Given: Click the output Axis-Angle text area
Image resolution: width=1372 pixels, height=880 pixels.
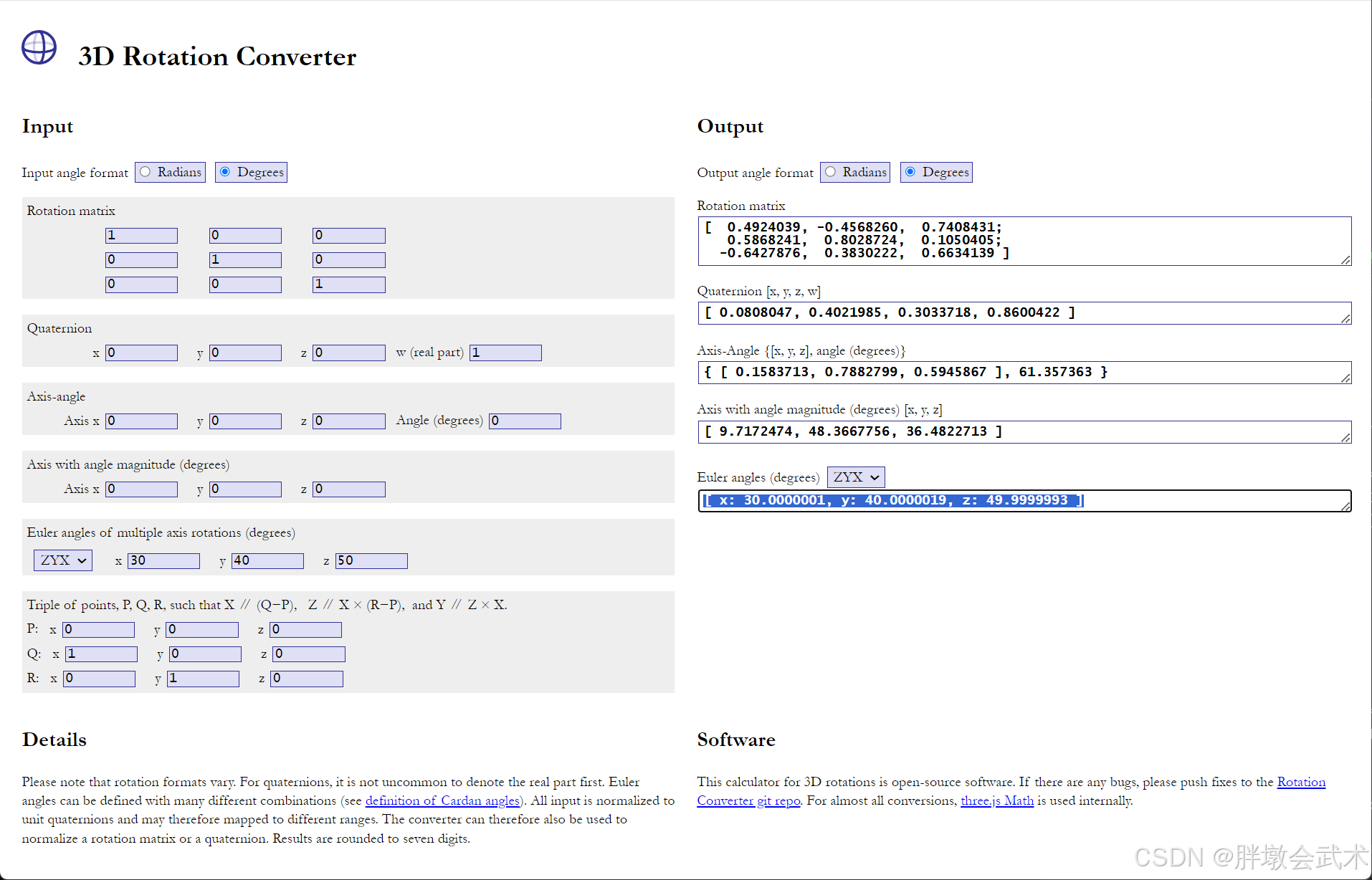Looking at the screenshot, I should tap(1024, 373).
